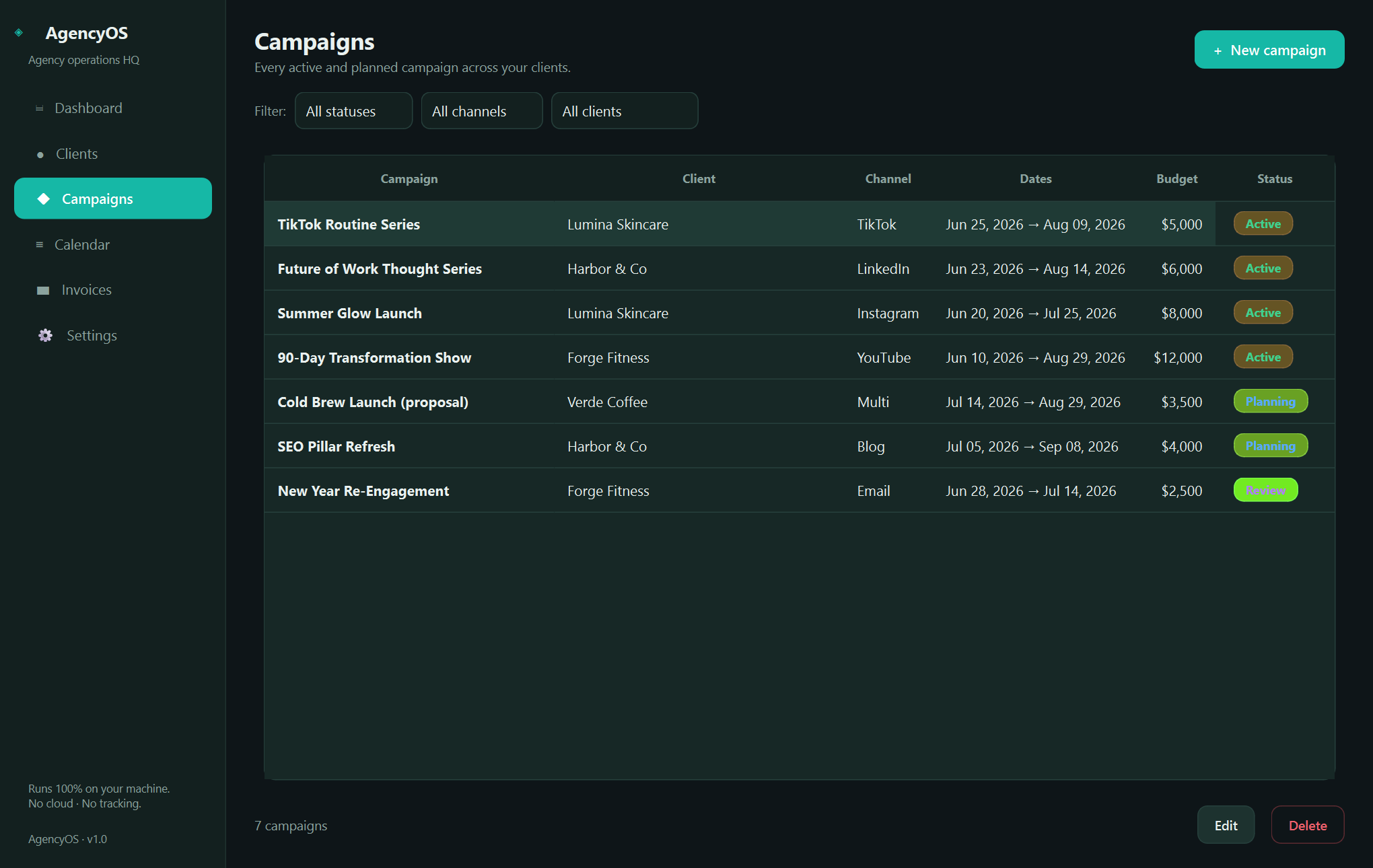Viewport: 1373px width, 868px height.
Task: Click the $2,500 budget value
Action: pyautogui.click(x=1182, y=491)
